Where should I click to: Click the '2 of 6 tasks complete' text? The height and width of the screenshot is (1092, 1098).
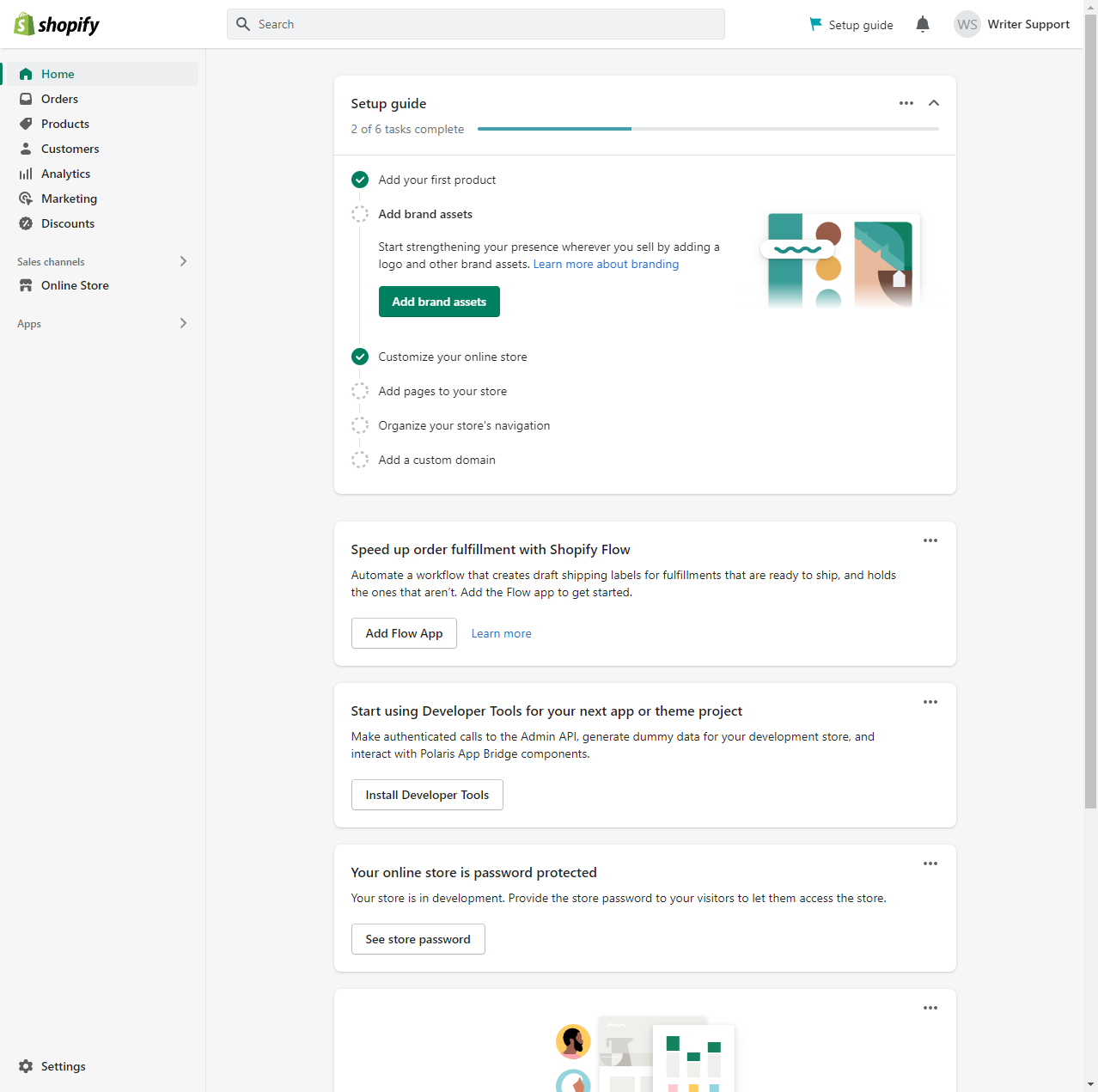tap(407, 129)
